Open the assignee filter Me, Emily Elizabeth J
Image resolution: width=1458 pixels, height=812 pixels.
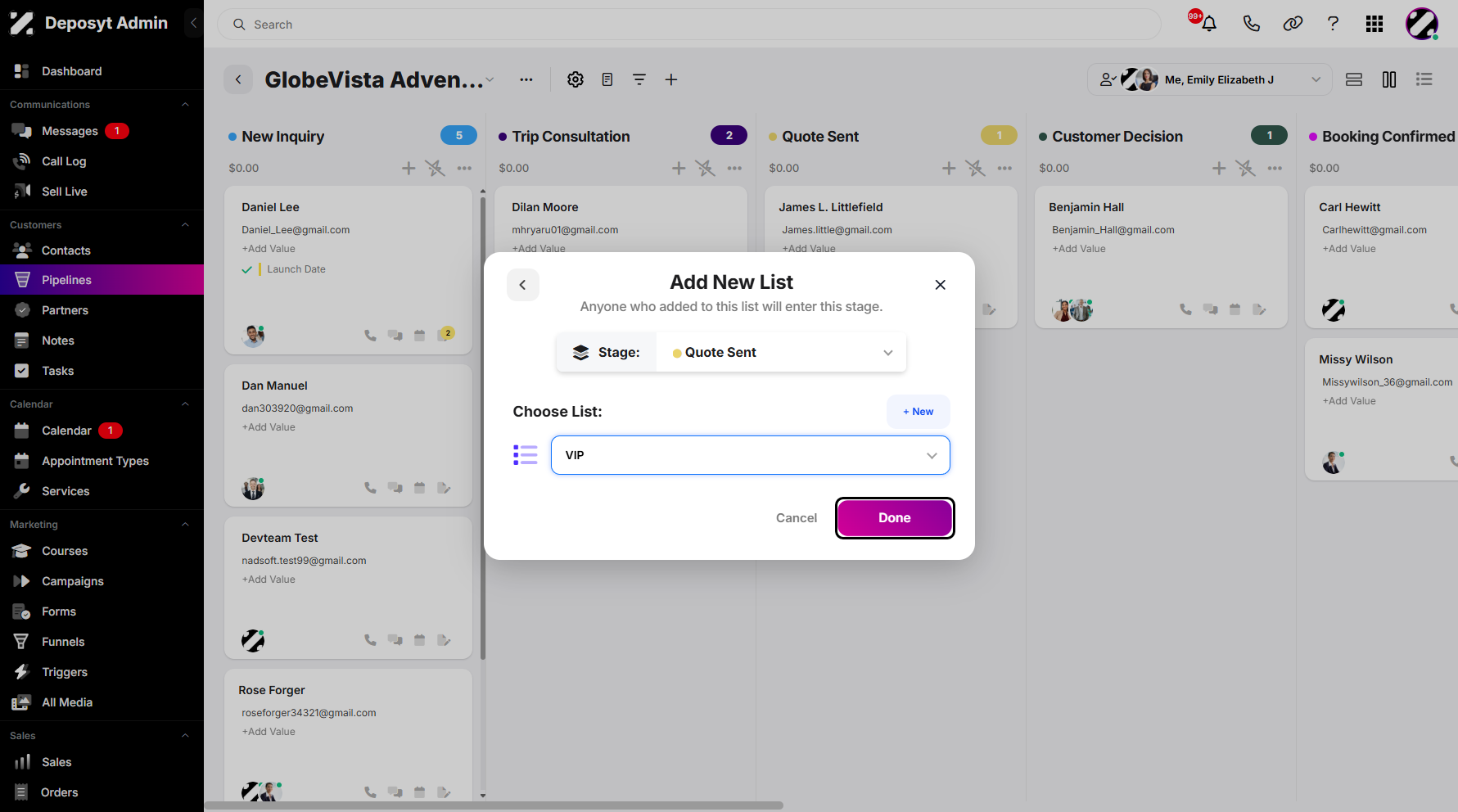(1209, 79)
